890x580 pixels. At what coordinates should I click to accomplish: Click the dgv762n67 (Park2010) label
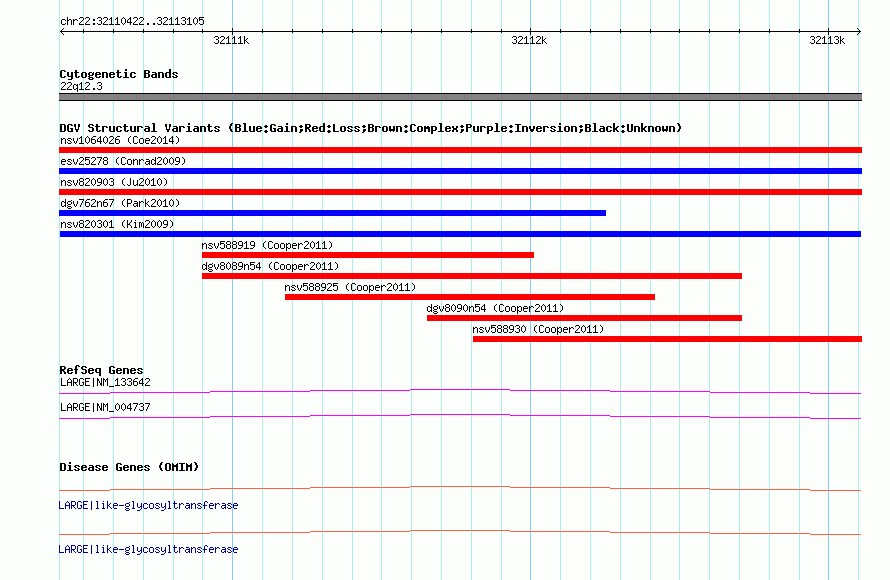click(120, 203)
